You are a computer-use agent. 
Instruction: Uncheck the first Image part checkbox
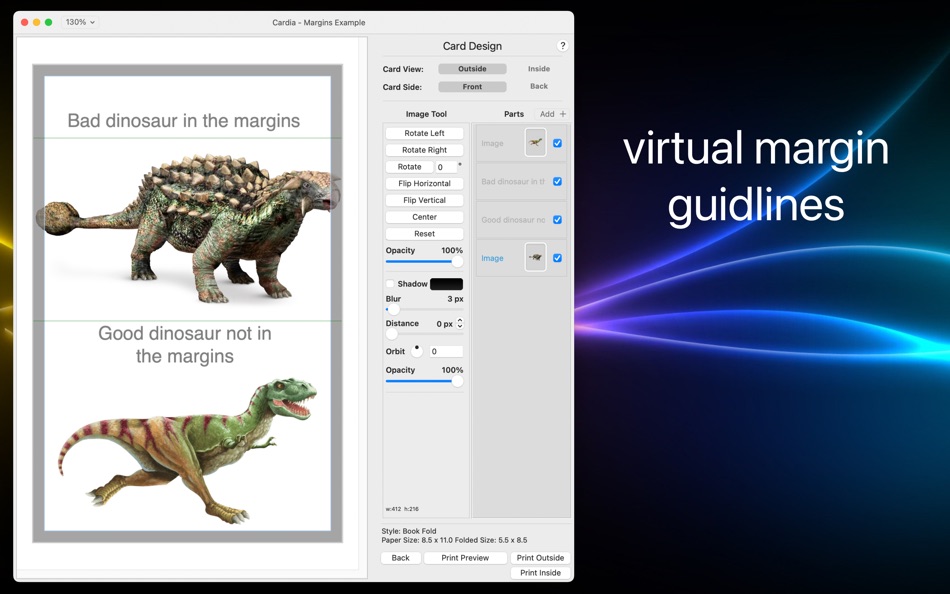557,143
